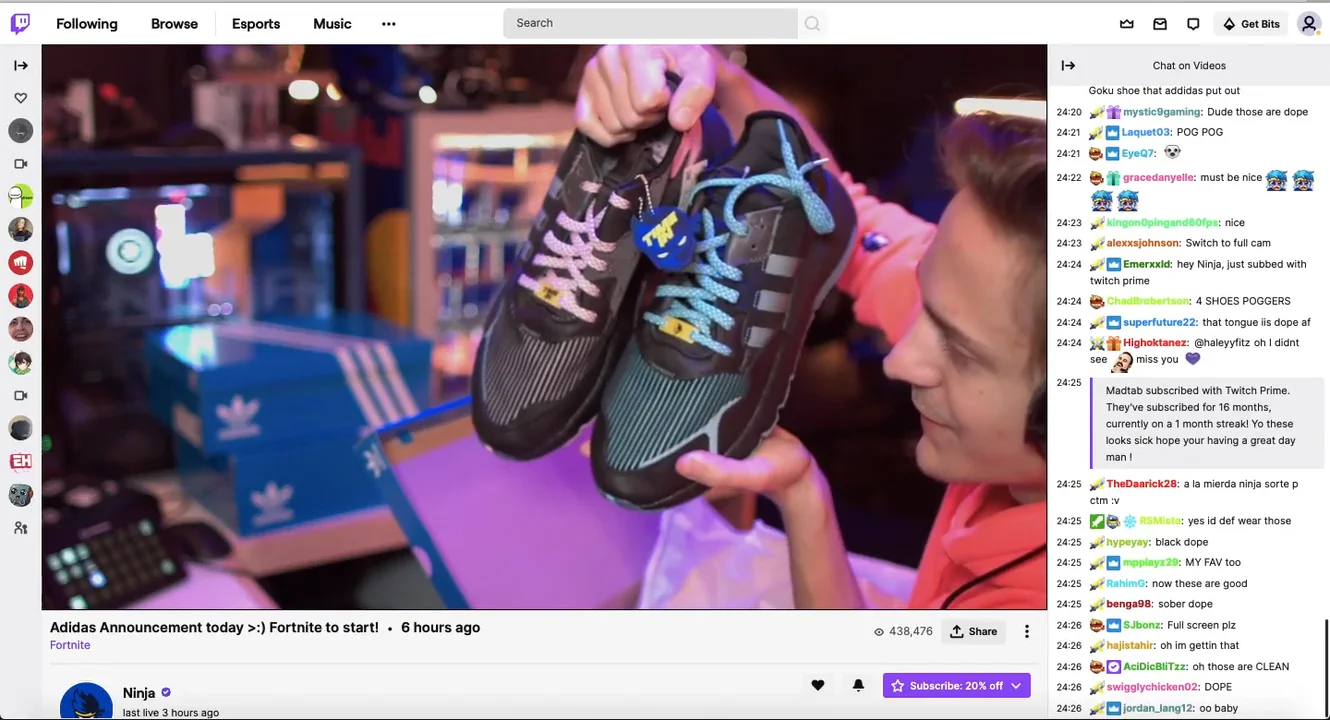Collapse the Chat on Videos panel
1330x720 pixels.
(1068, 66)
